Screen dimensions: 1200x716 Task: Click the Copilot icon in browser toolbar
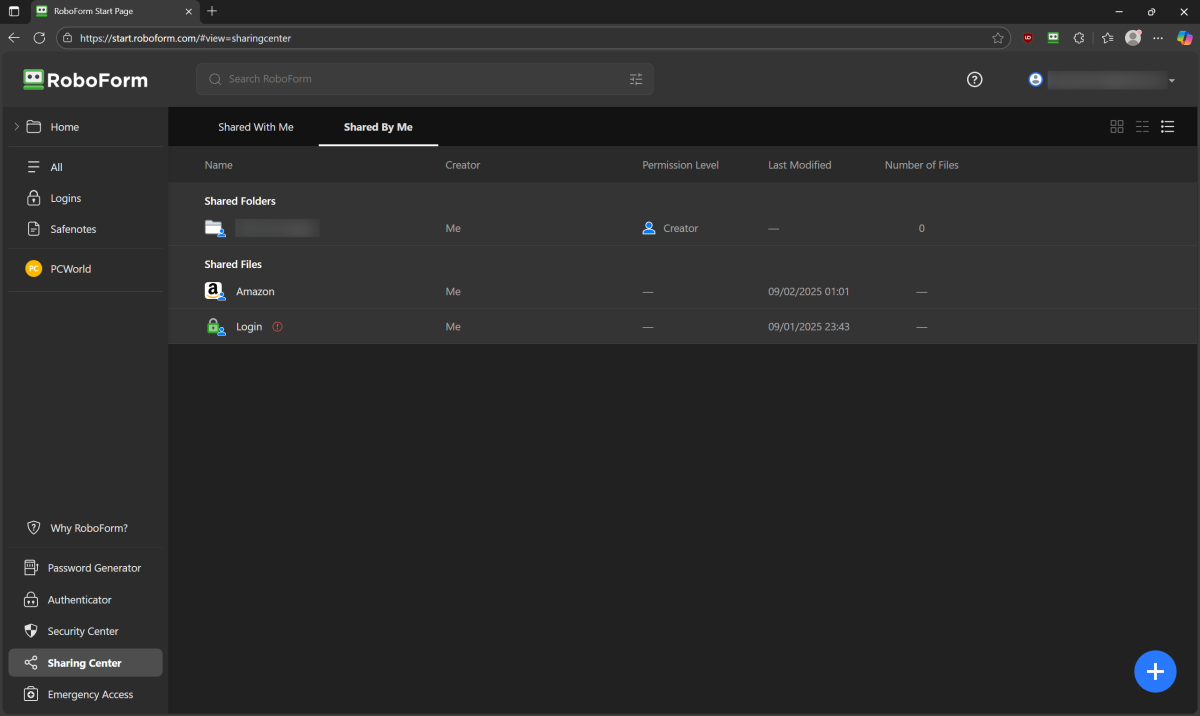pos(1186,38)
